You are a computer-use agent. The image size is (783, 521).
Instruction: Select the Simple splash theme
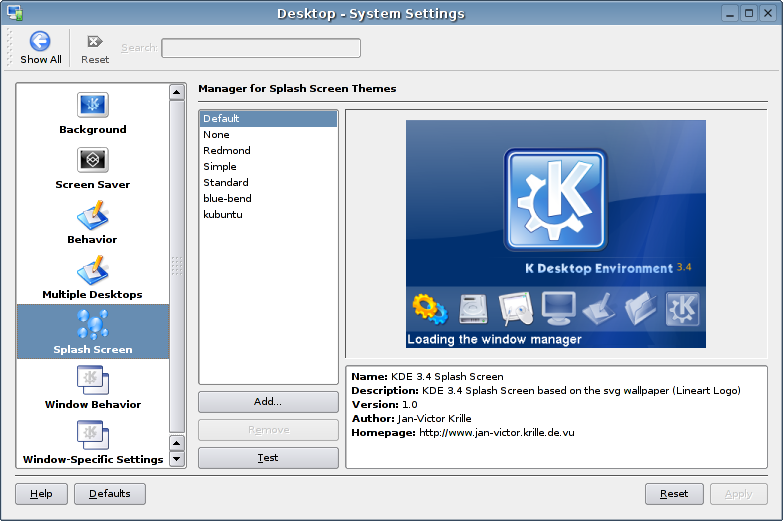pos(268,166)
